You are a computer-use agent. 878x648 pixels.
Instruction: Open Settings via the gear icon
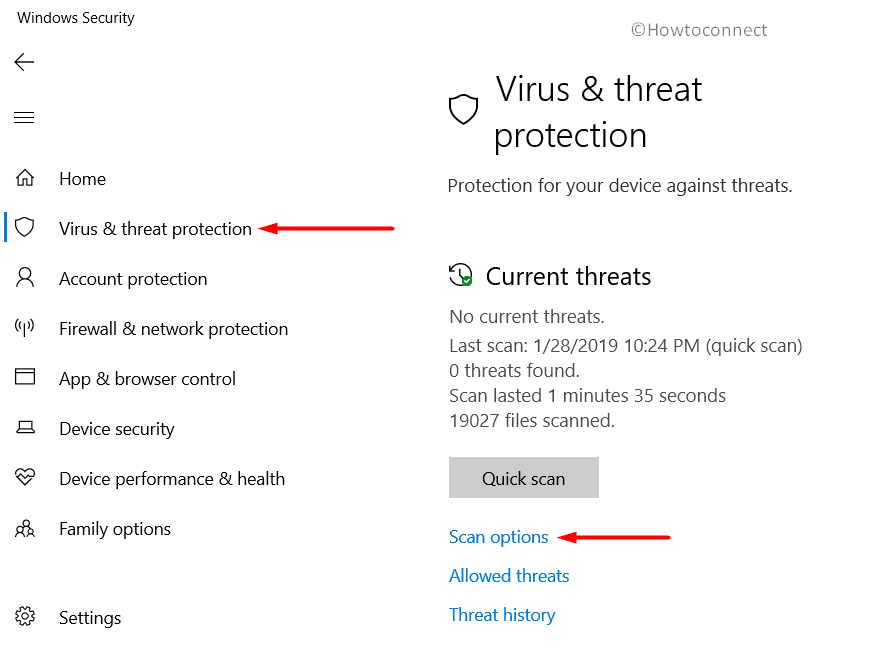25,617
